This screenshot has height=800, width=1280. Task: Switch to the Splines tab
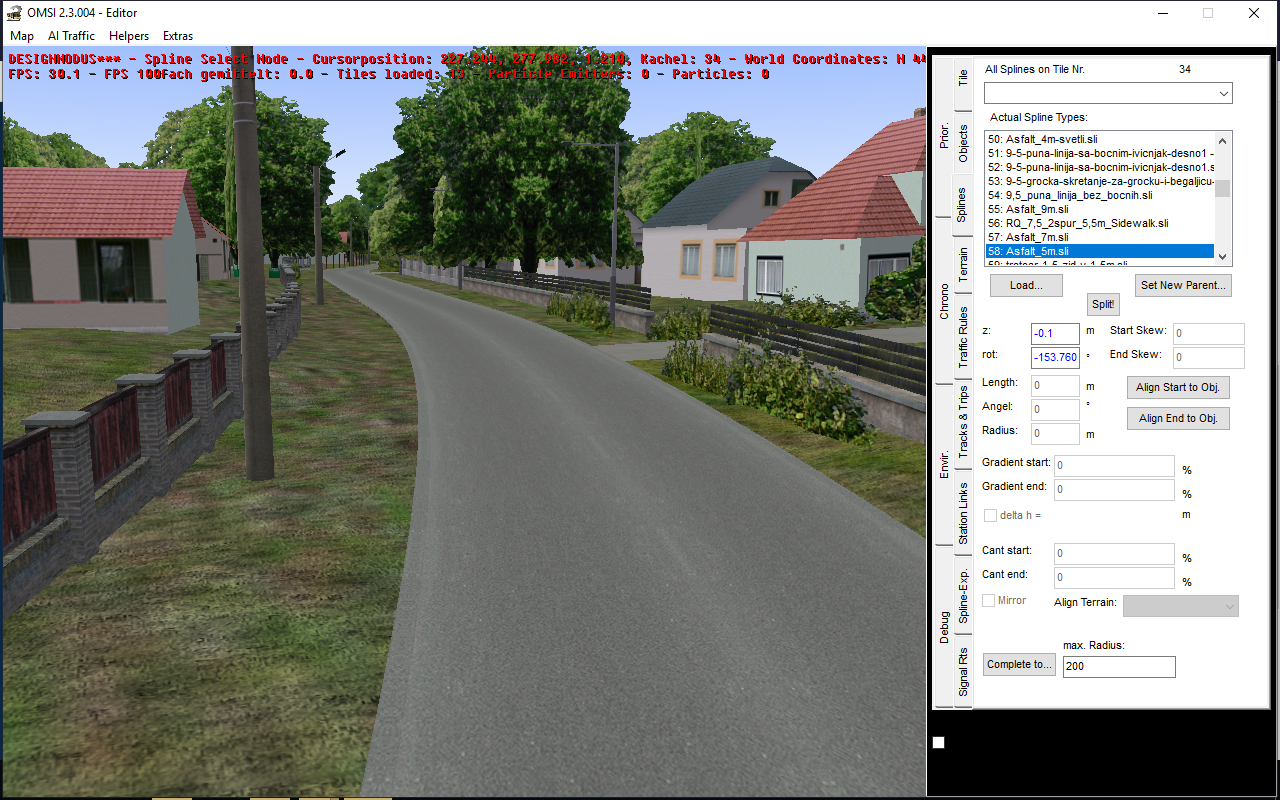pyautogui.click(x=961, y=204)
